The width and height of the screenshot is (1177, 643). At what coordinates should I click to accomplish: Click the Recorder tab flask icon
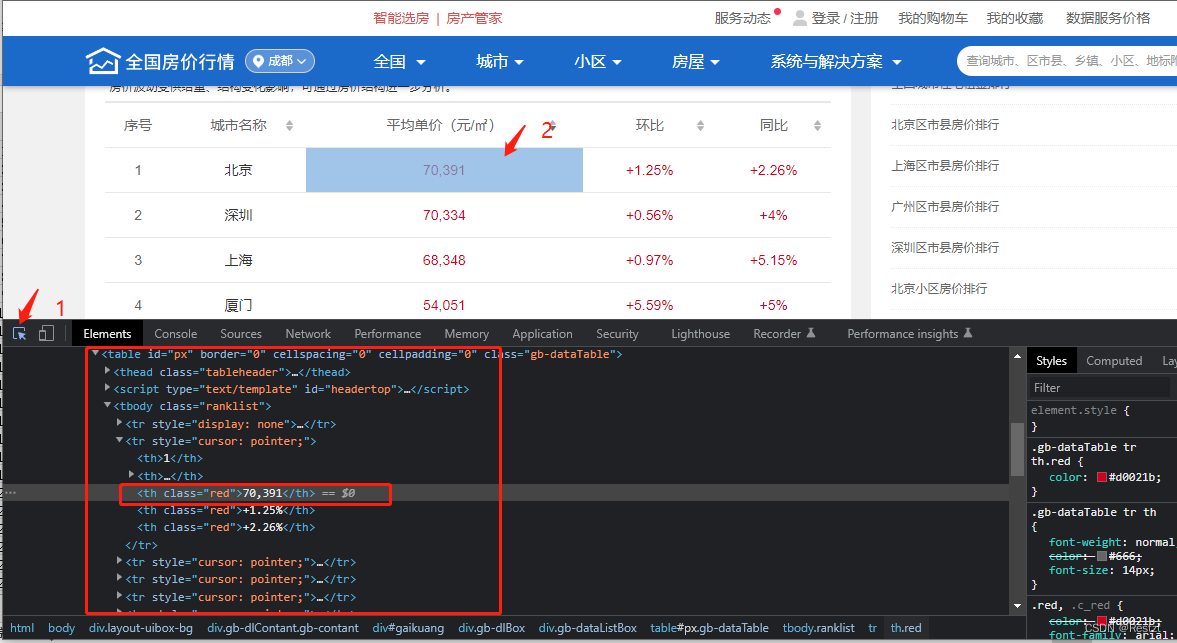pos(811,333)
